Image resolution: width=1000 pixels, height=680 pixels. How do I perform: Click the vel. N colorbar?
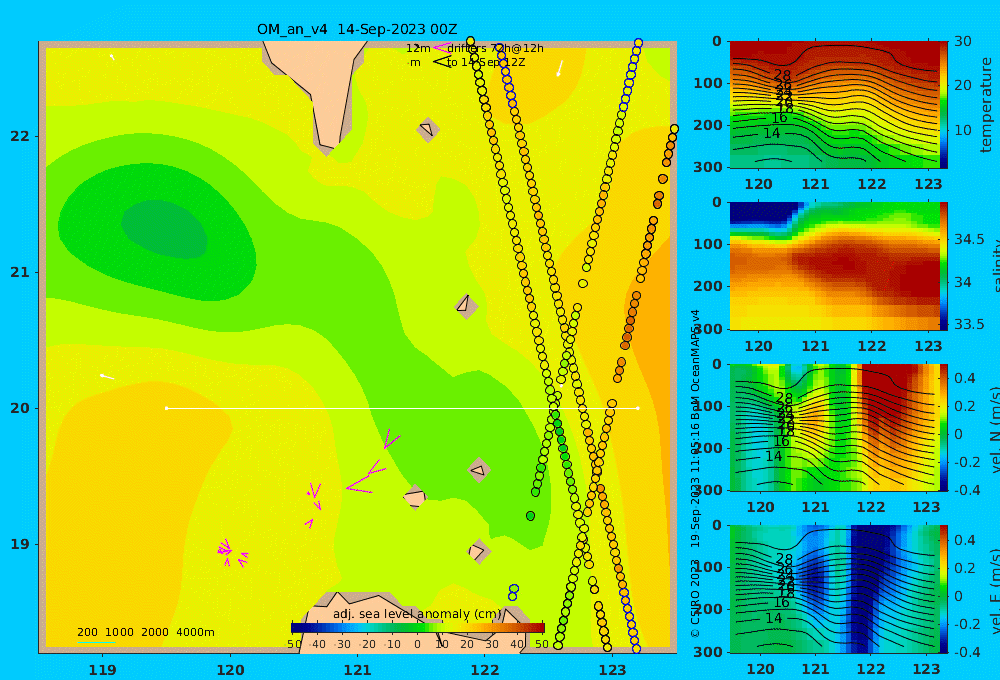point(943,427)
